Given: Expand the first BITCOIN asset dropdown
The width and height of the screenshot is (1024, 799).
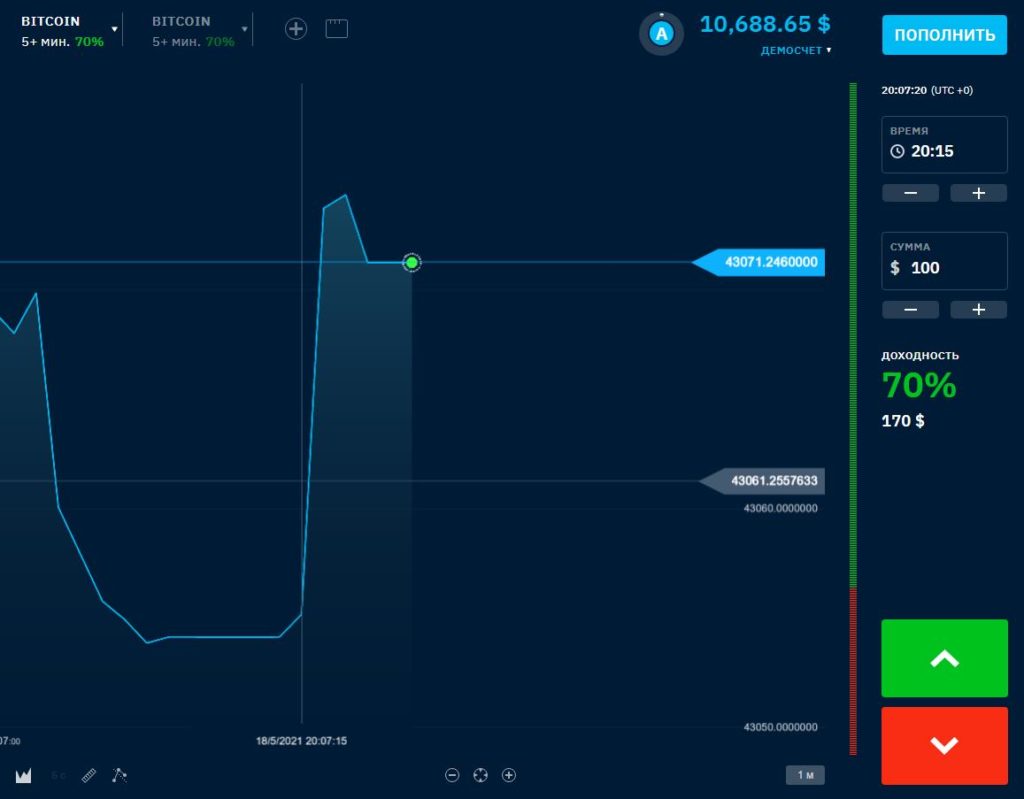Looking at the screenshot, I should click(x=114, y=29).
